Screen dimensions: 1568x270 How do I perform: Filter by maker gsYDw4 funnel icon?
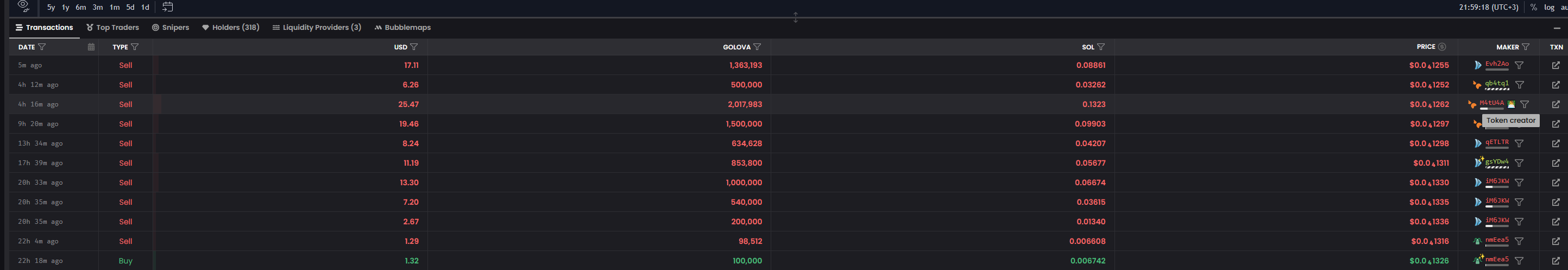pyautogui.click(x=1519, y=163)
